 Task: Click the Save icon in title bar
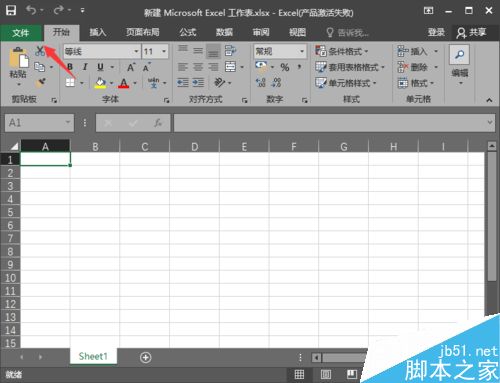(x=11, y=11)
